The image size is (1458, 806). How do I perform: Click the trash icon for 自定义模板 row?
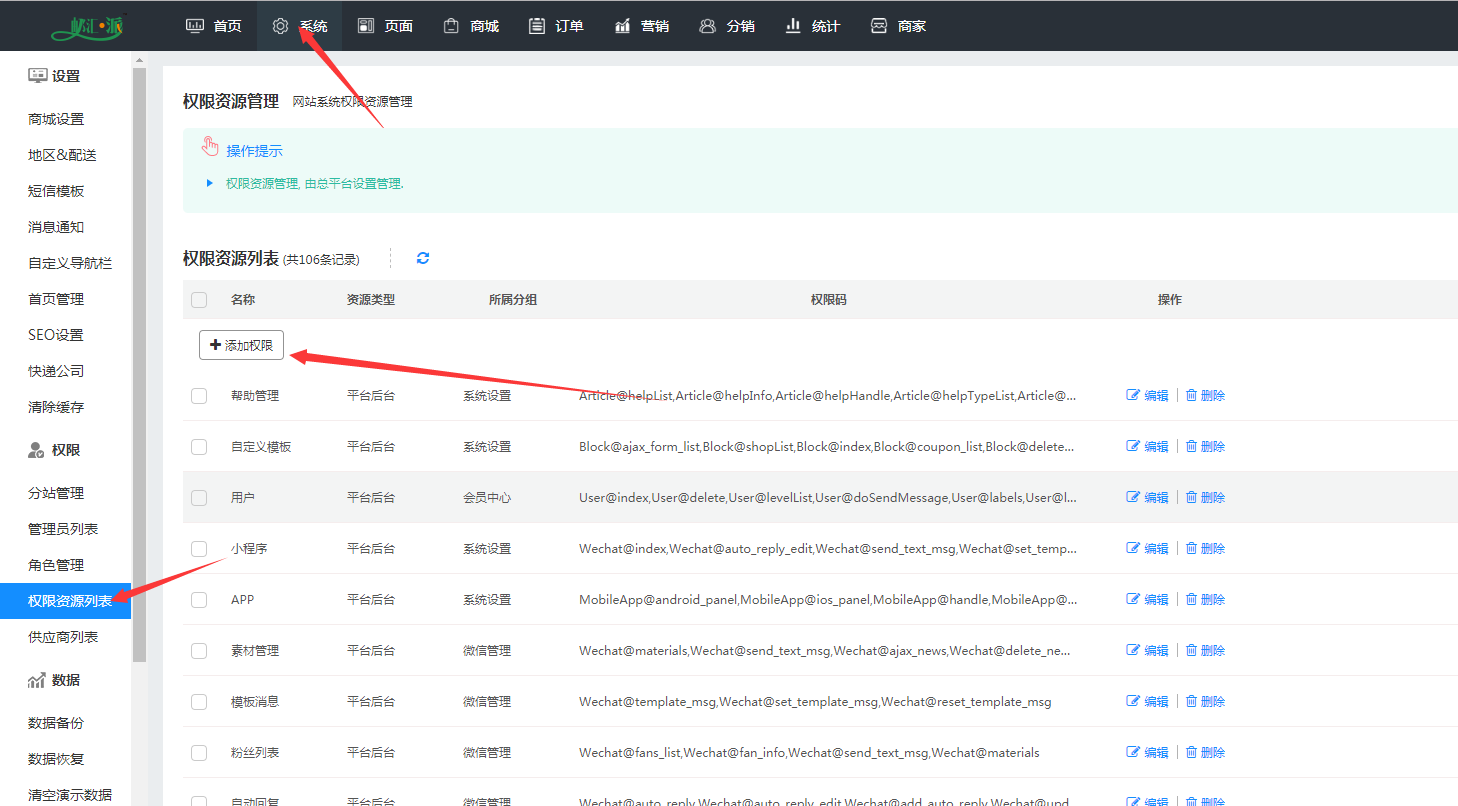[x=1191, y=446]
